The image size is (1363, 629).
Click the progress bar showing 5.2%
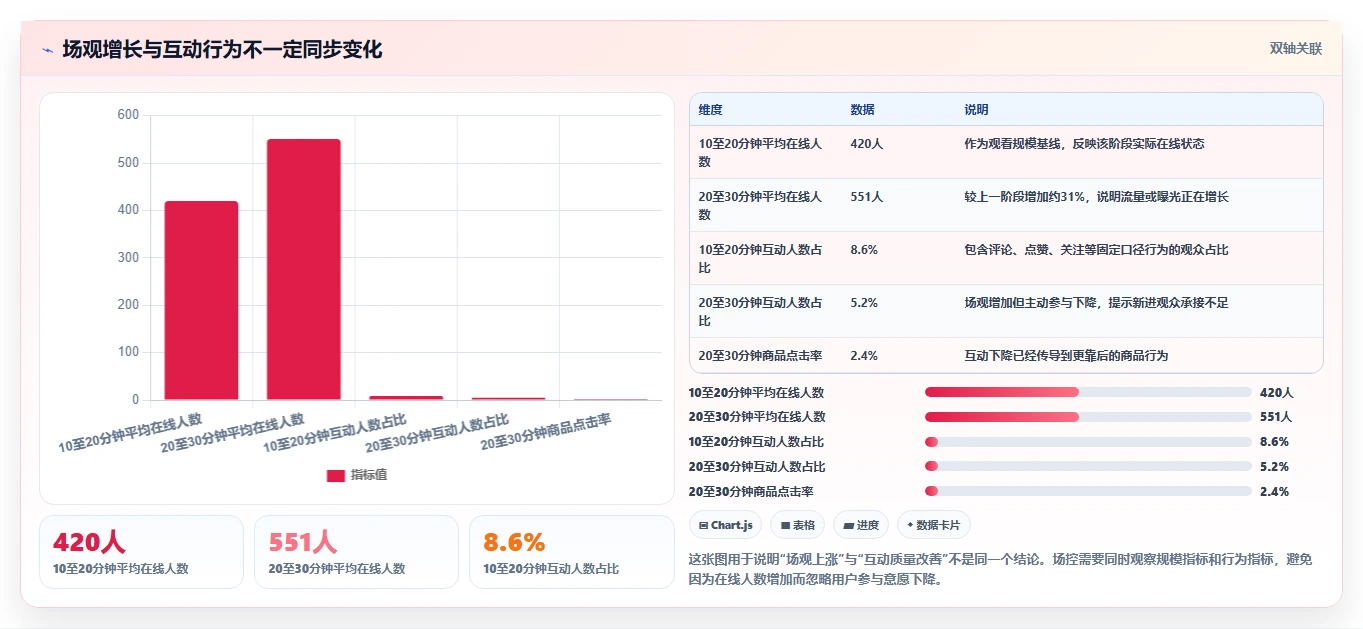(1088, 466)
